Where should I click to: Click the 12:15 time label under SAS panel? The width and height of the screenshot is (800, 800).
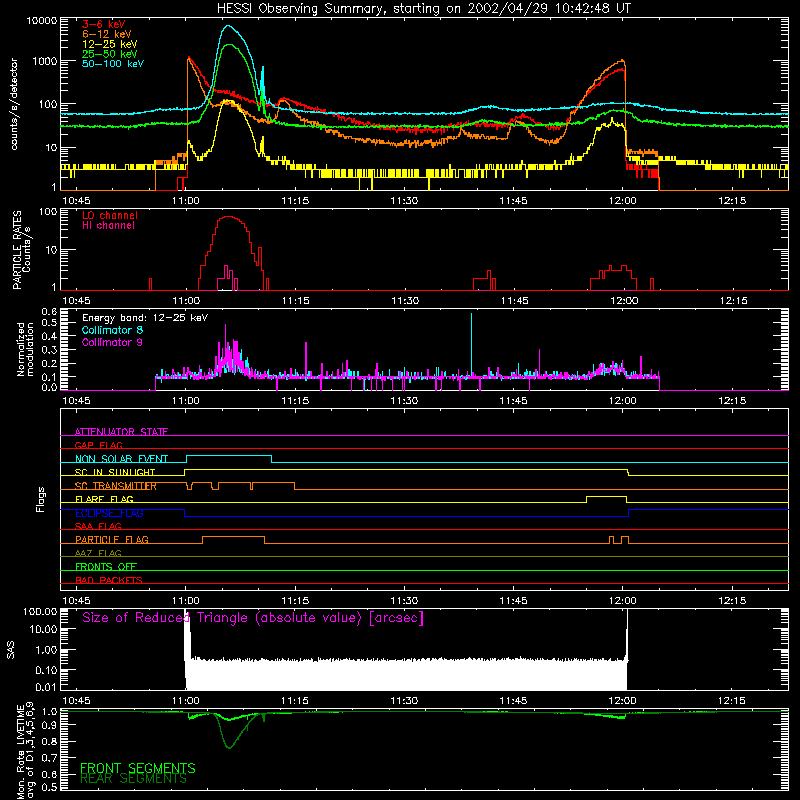point(732,701)
